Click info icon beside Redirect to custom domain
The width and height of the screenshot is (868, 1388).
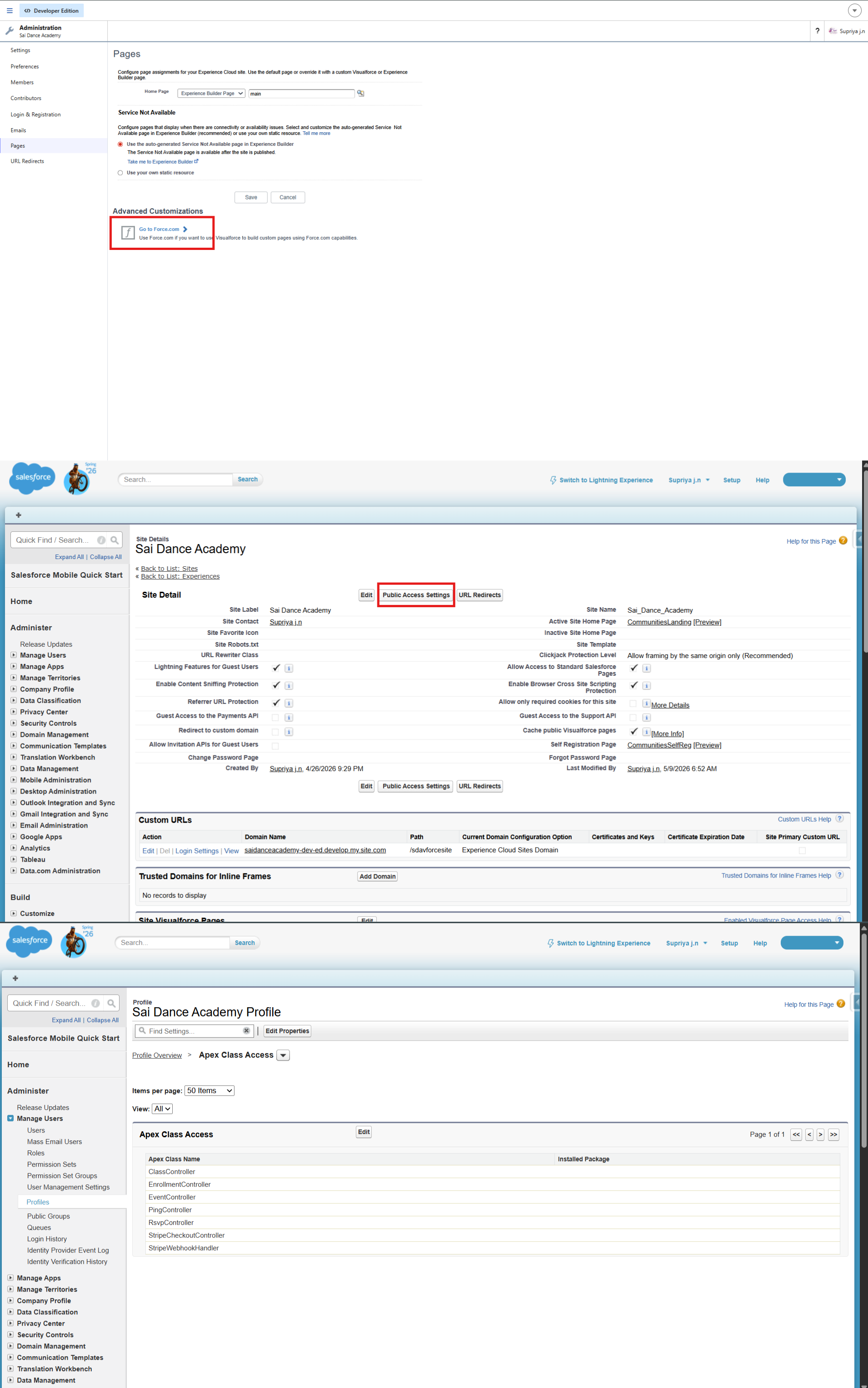tap(289, 732)
